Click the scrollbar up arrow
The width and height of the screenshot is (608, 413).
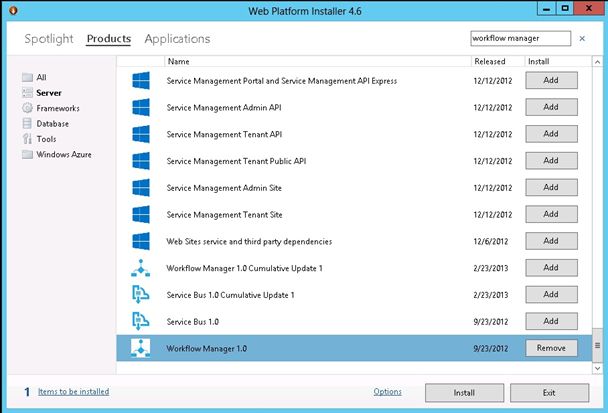[x=598, y=62]
